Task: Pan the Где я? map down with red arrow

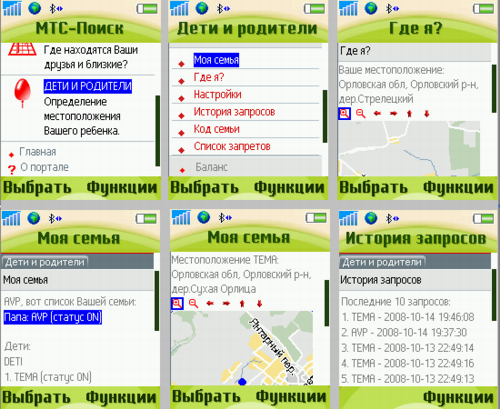Action: pyautogui.click(x=426, y=114)
